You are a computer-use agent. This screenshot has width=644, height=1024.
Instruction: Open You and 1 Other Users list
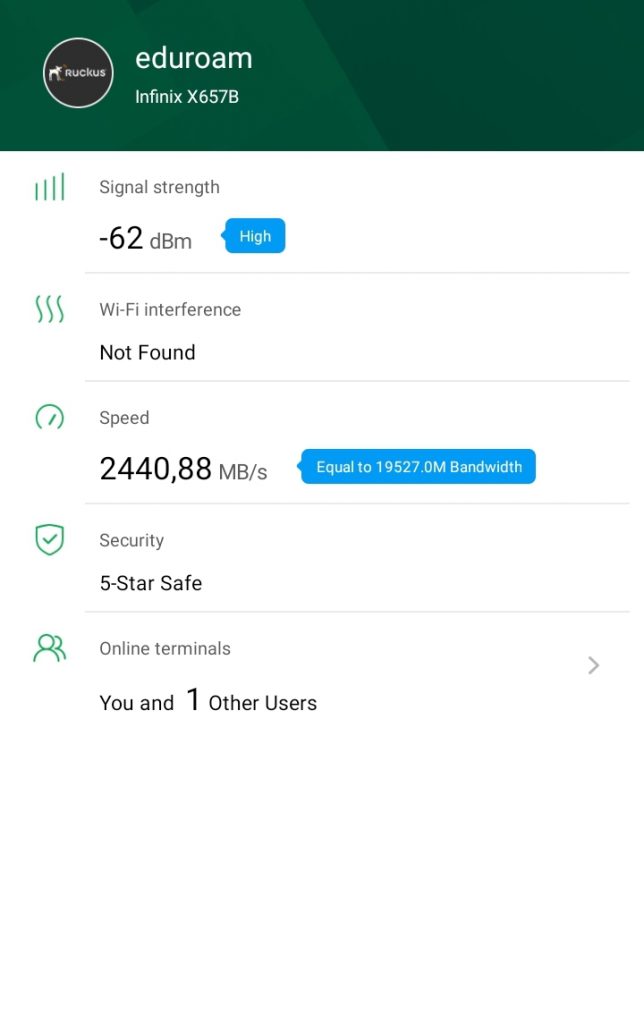[x=208, y=702]
